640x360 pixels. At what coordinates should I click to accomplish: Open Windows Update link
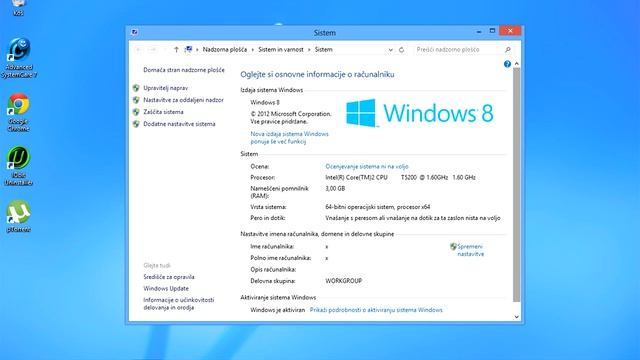click(166, 288)
